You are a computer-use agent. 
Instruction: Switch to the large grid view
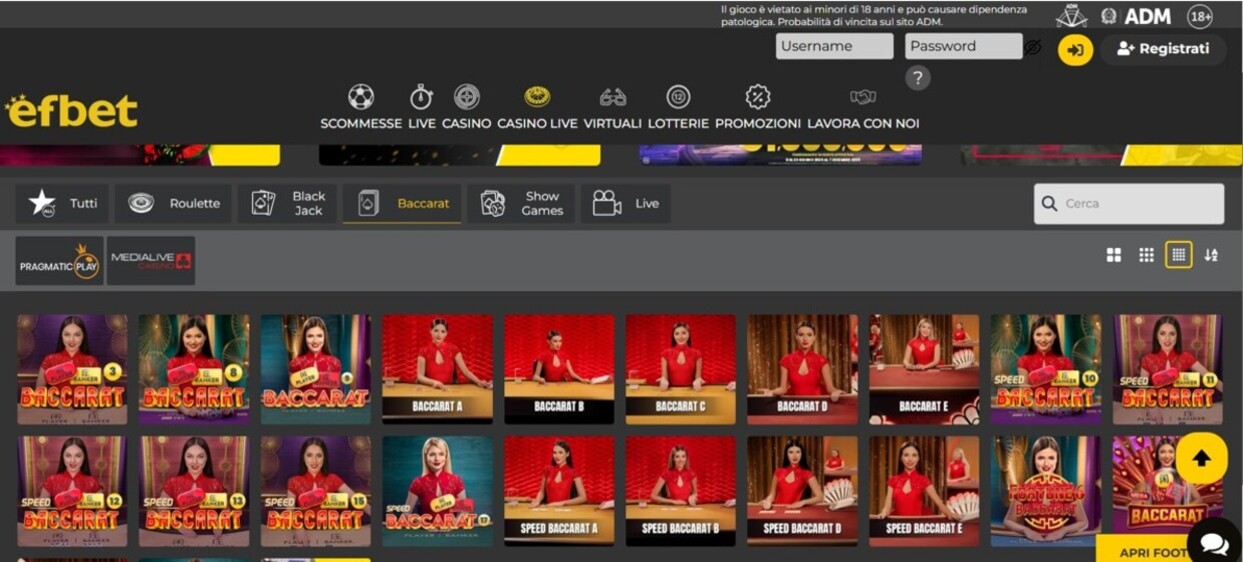click(1114, 255)
